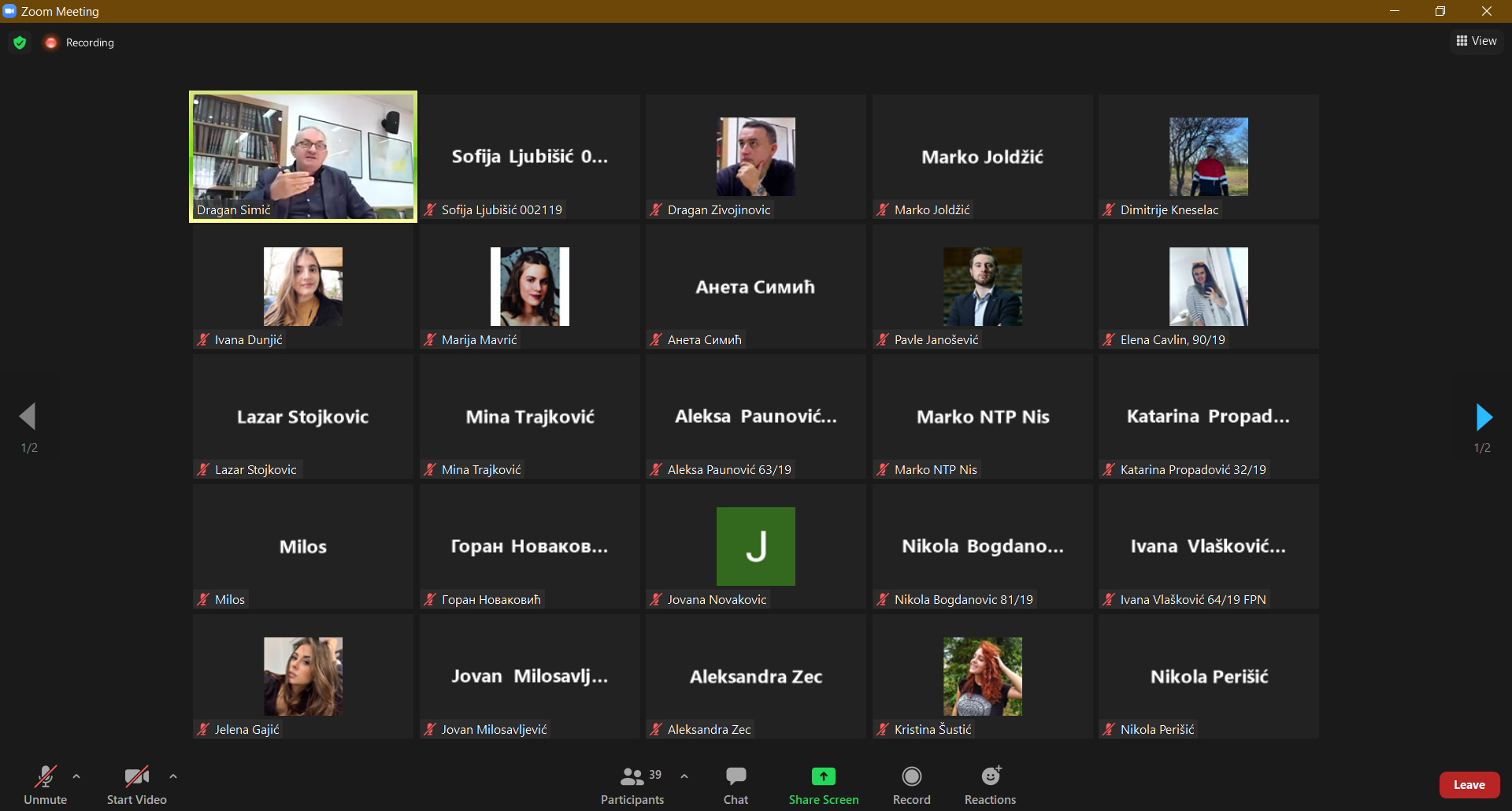Open the View layout menu

(x=1477, y=41)
